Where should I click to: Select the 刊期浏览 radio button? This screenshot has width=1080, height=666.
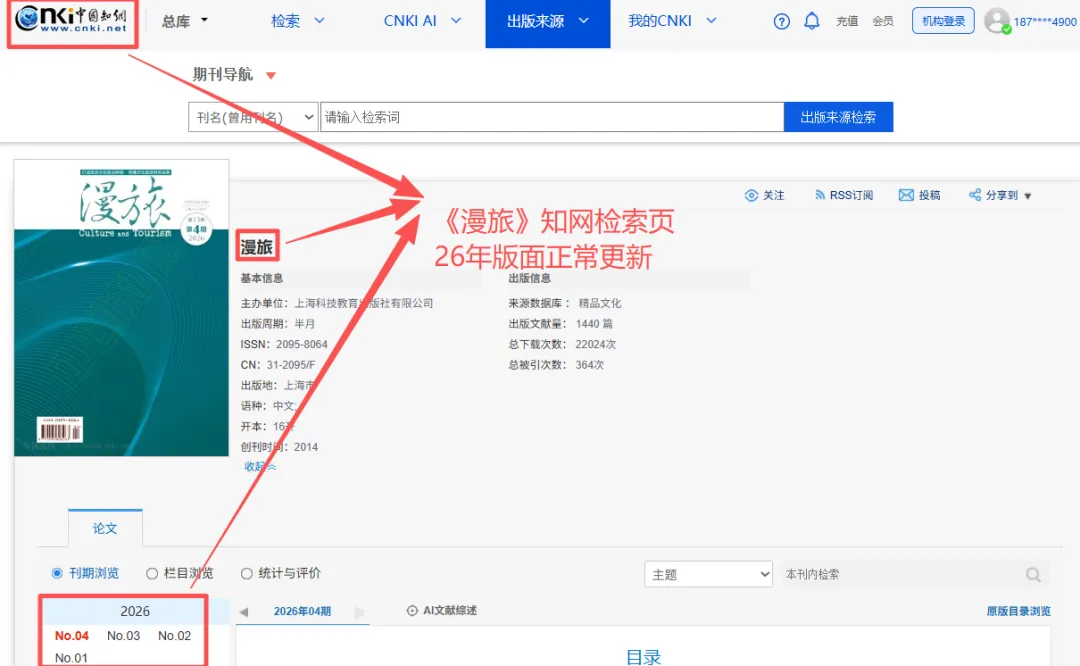tap(57, 573)
